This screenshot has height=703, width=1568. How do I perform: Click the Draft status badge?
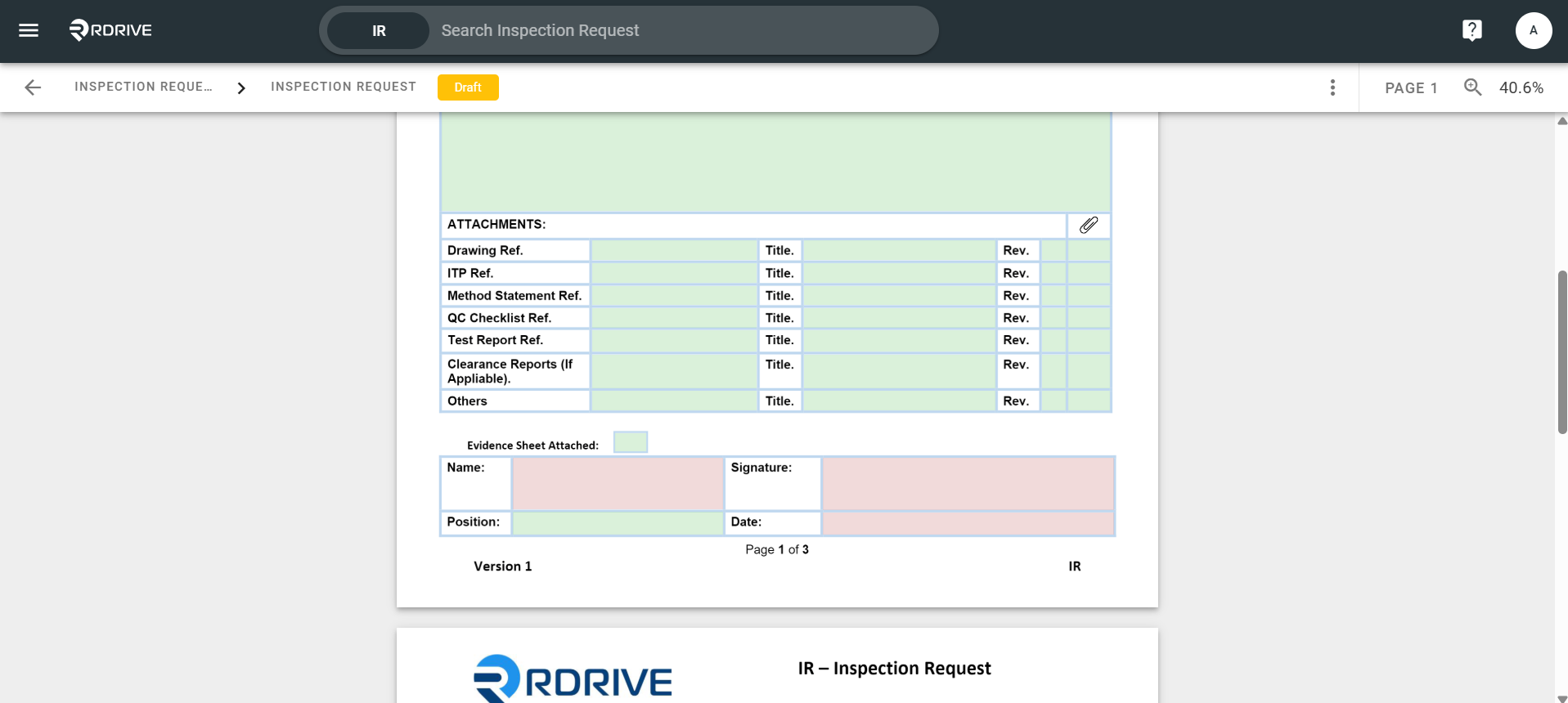(x=468, y=87)
